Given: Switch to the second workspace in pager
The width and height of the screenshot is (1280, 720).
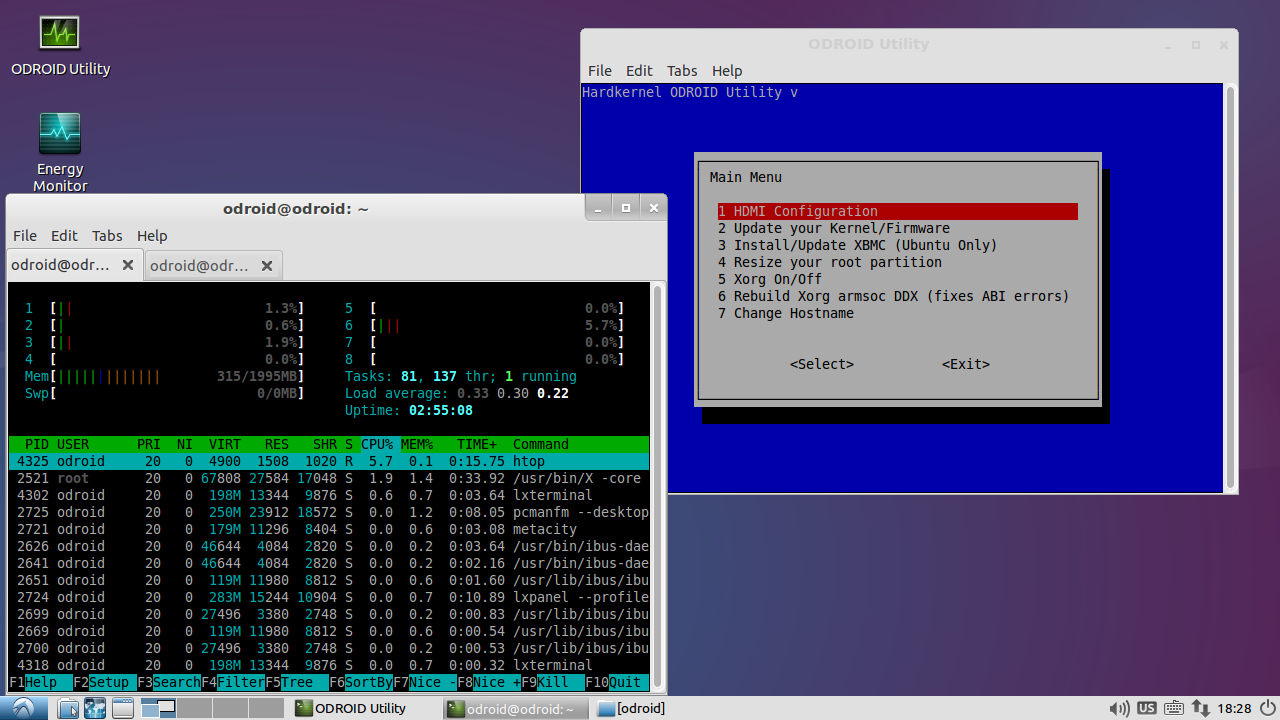Looking at the screenshot, I should pyautogui.click(x=193, y=708).
